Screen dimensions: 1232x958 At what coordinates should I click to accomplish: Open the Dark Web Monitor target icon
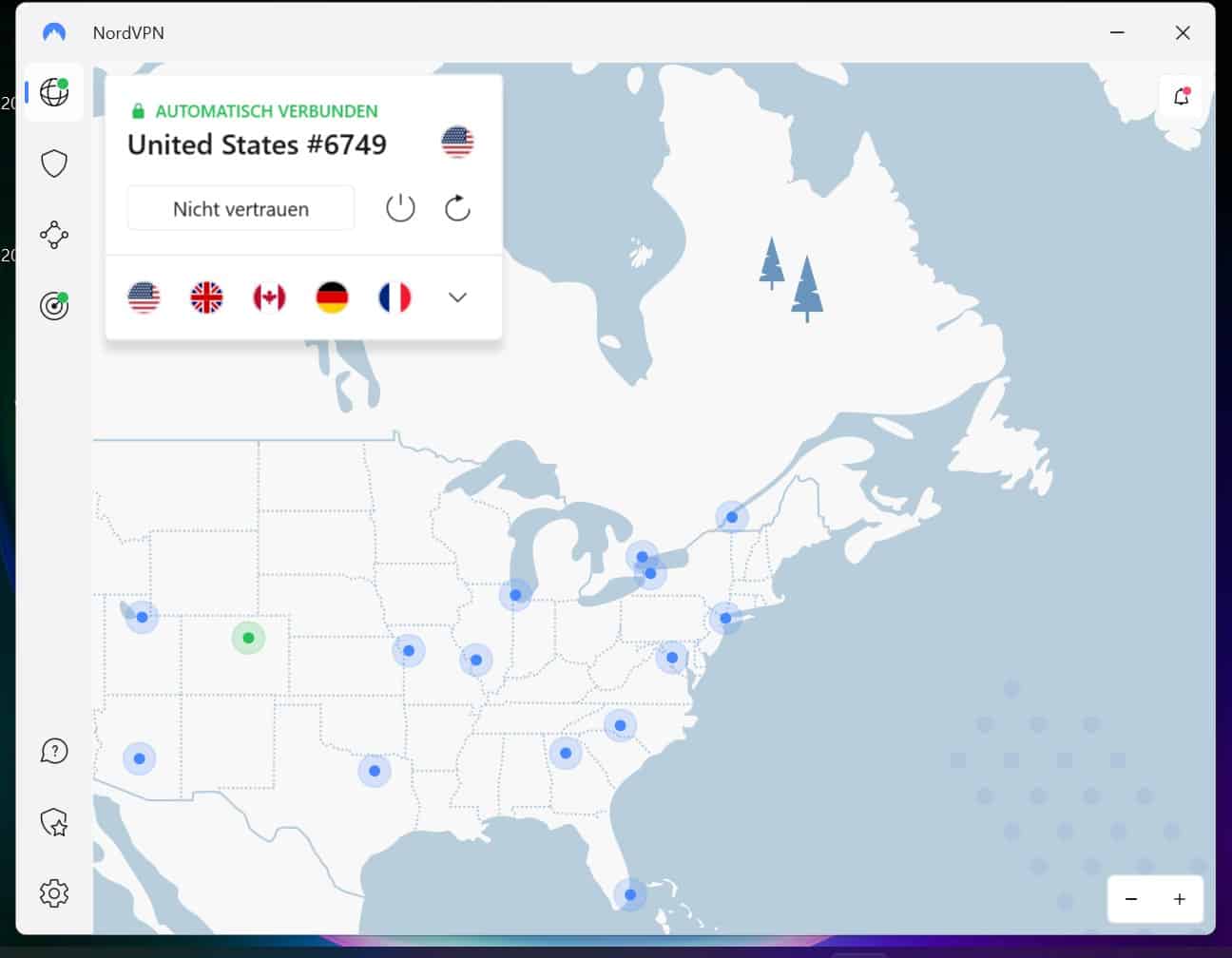54,305
